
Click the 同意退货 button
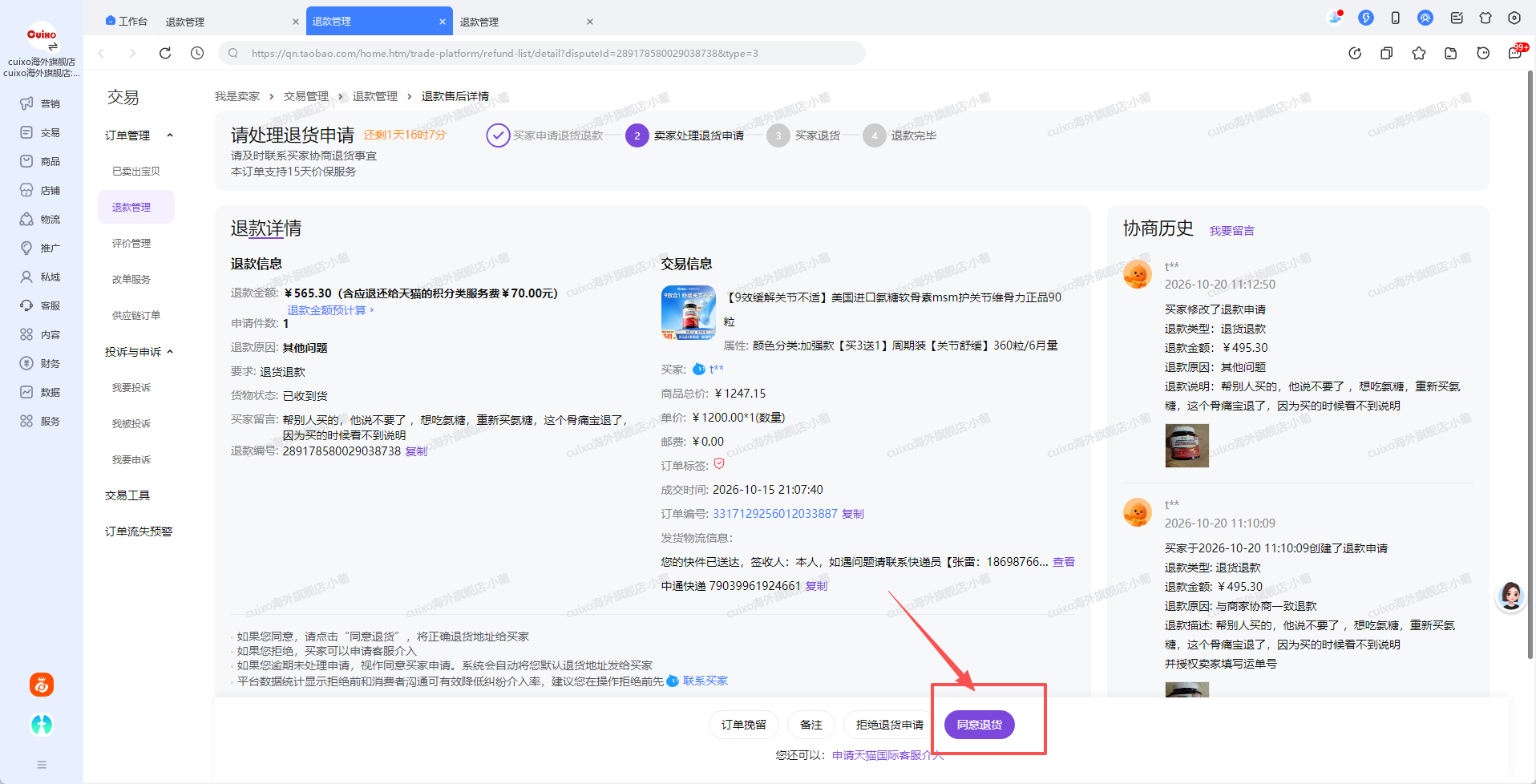[980, 725]
